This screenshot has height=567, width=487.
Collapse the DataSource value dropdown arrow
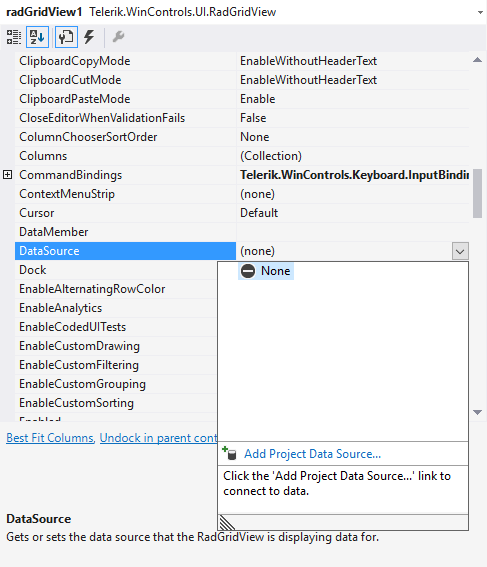460,251
